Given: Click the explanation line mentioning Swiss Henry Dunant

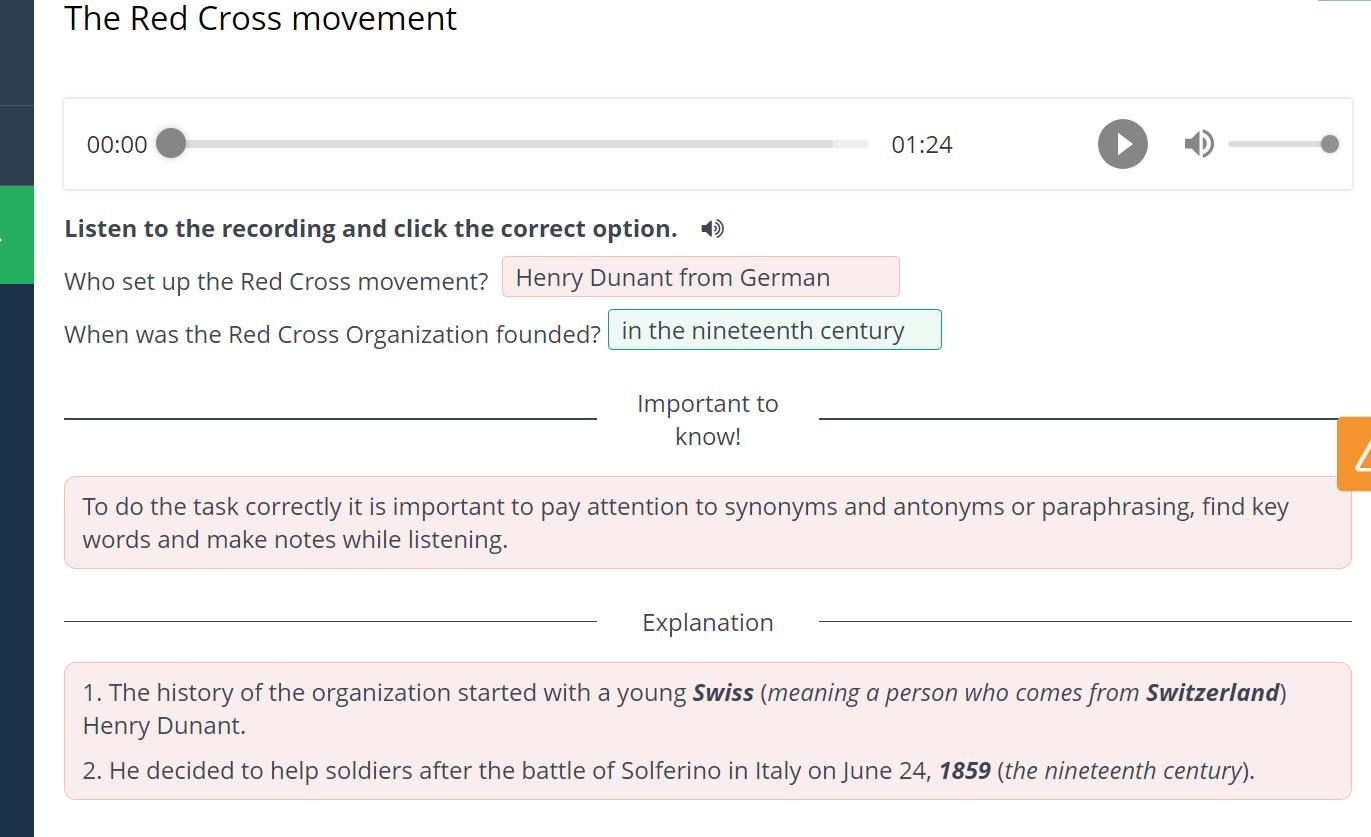Looking at the screenshot, I should click(684, 708).
